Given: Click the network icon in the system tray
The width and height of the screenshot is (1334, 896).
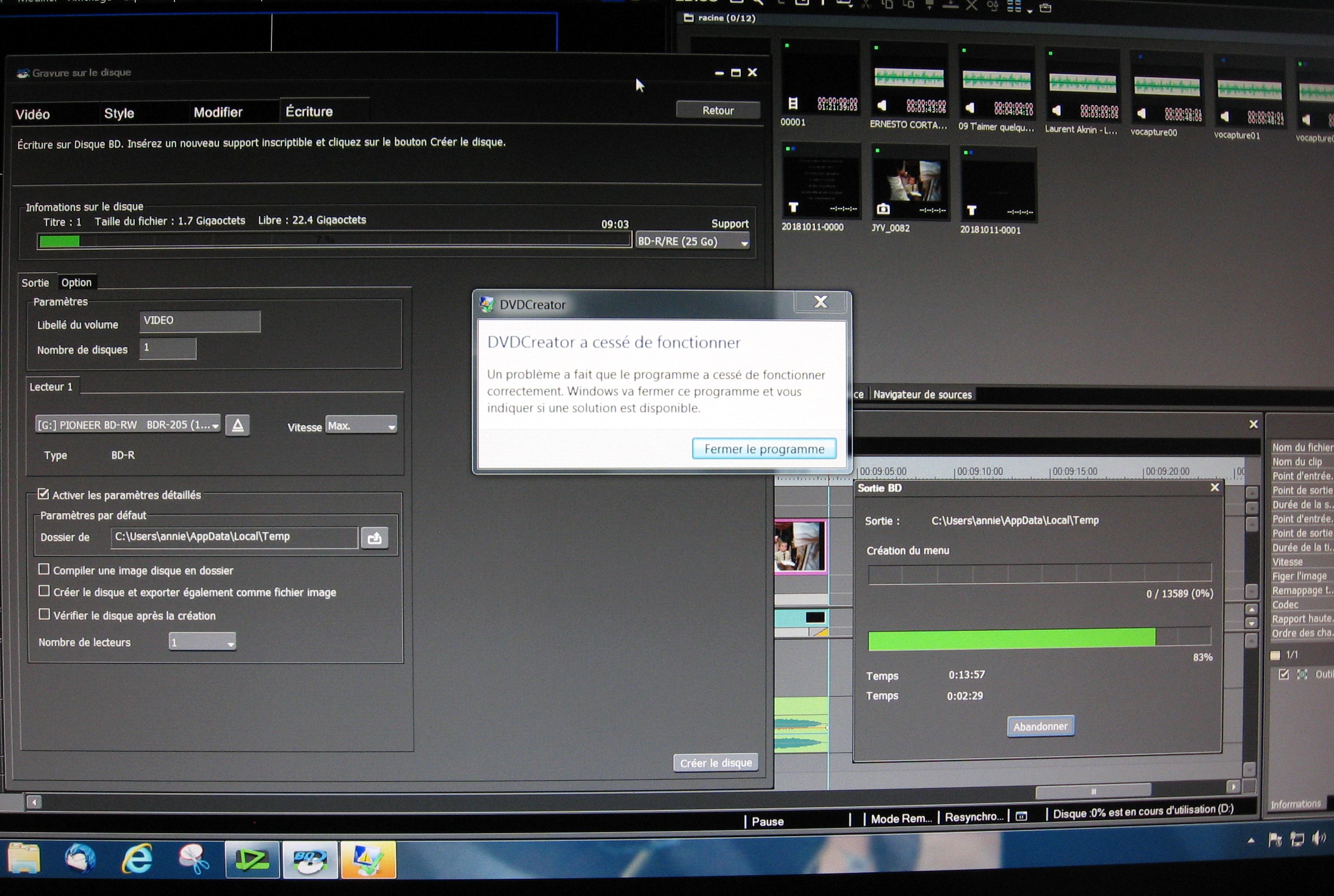Looking at the screenshot, I should pos(1297,839).
